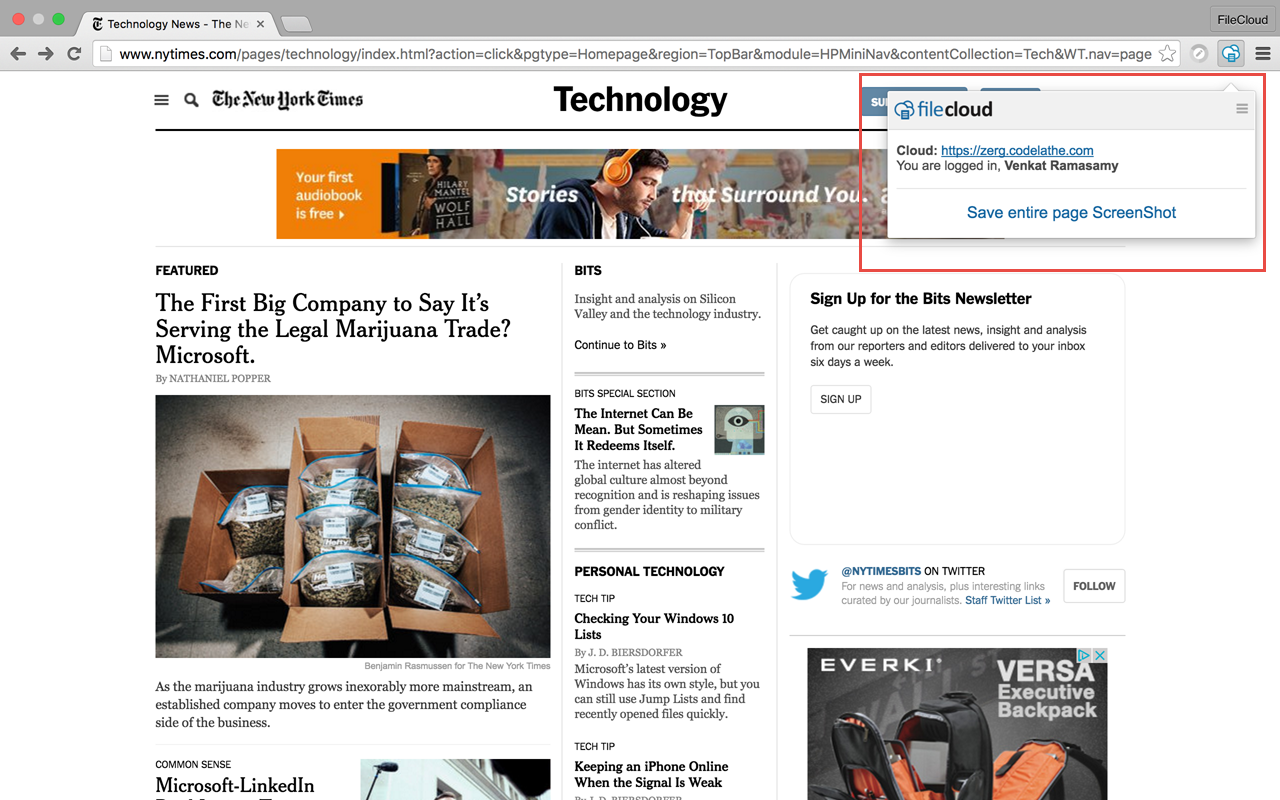Click the Common Sense article thumbnail image
The width and height of the screenshot is (1280, 800).
tap(455, 779)
